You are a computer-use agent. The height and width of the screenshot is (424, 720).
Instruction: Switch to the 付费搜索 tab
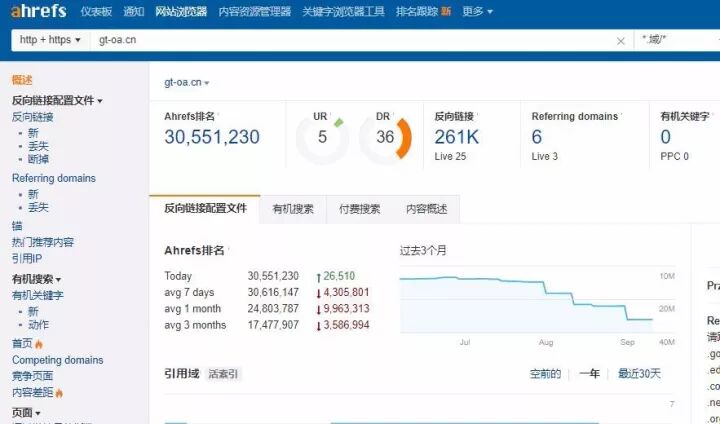pos(360,209)
